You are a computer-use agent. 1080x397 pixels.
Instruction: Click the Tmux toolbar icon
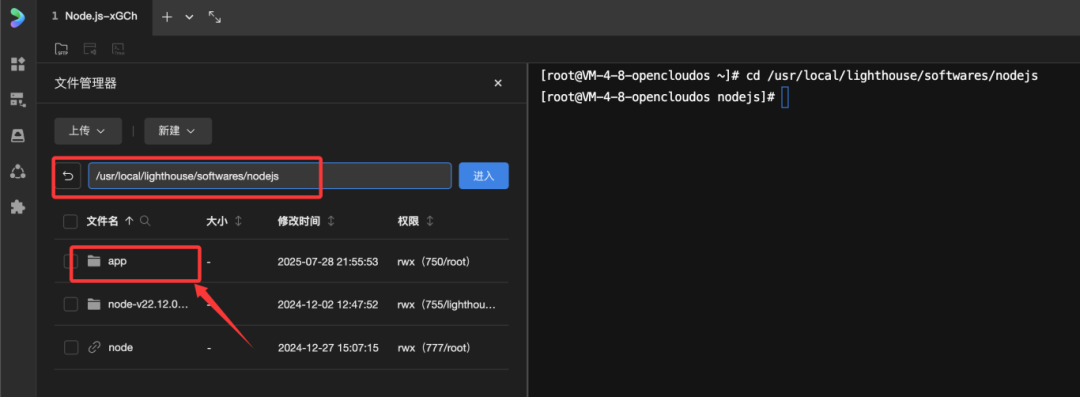click(118, 49)
